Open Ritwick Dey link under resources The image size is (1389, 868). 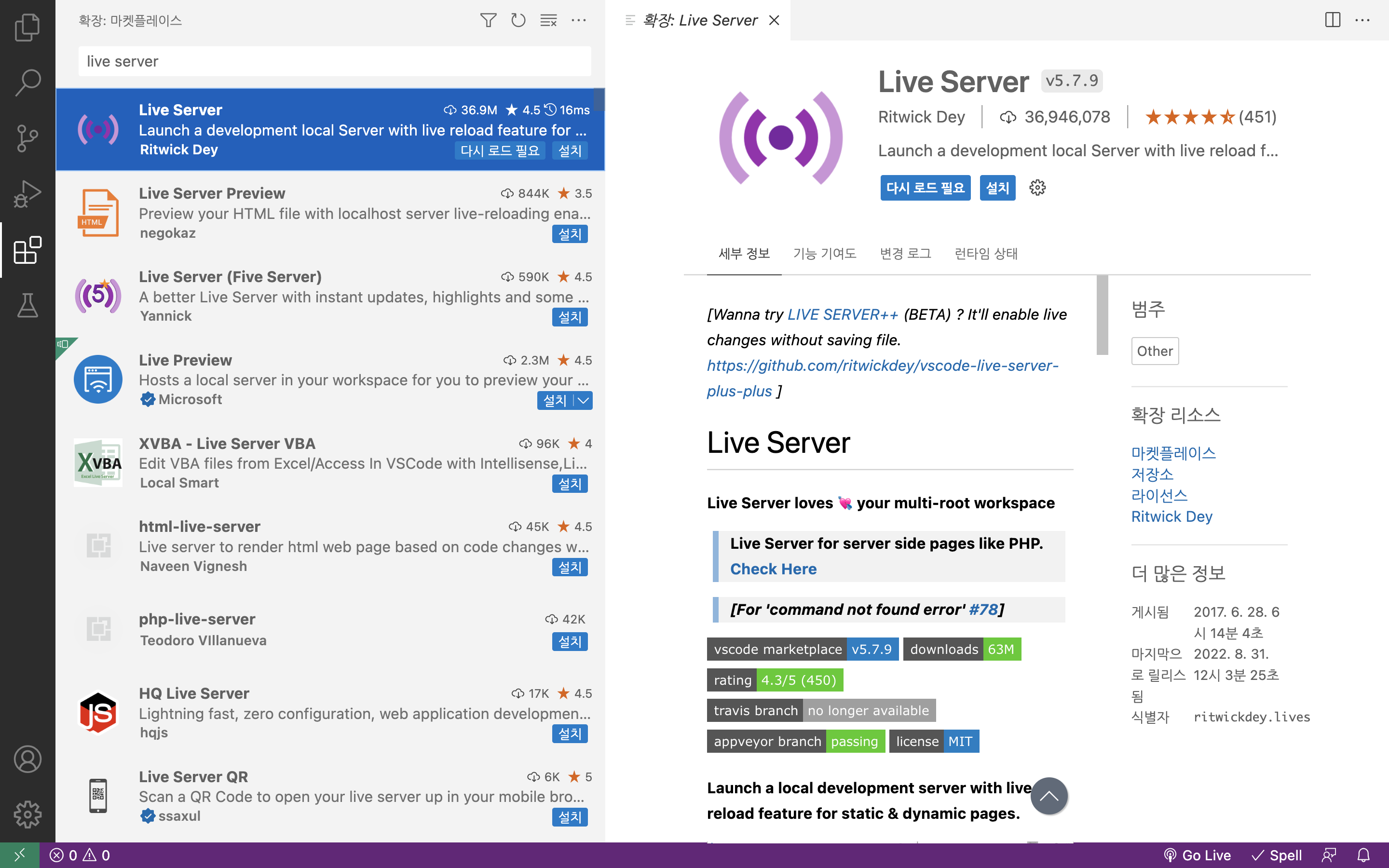pyautogui.click(x=1171, y=516)
